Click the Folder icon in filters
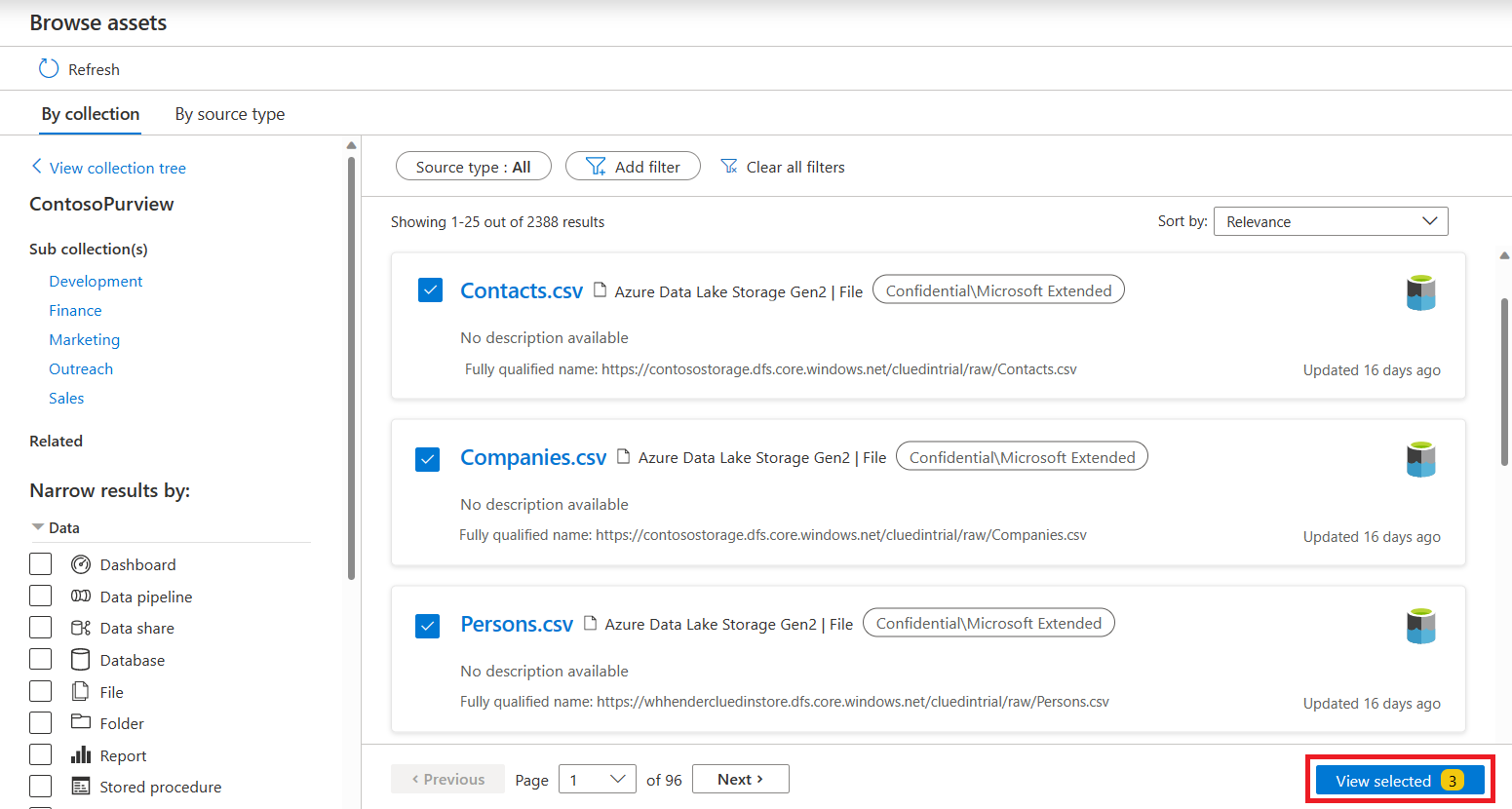The height and width of the screenshot is (809, 1512). point(81,722)
